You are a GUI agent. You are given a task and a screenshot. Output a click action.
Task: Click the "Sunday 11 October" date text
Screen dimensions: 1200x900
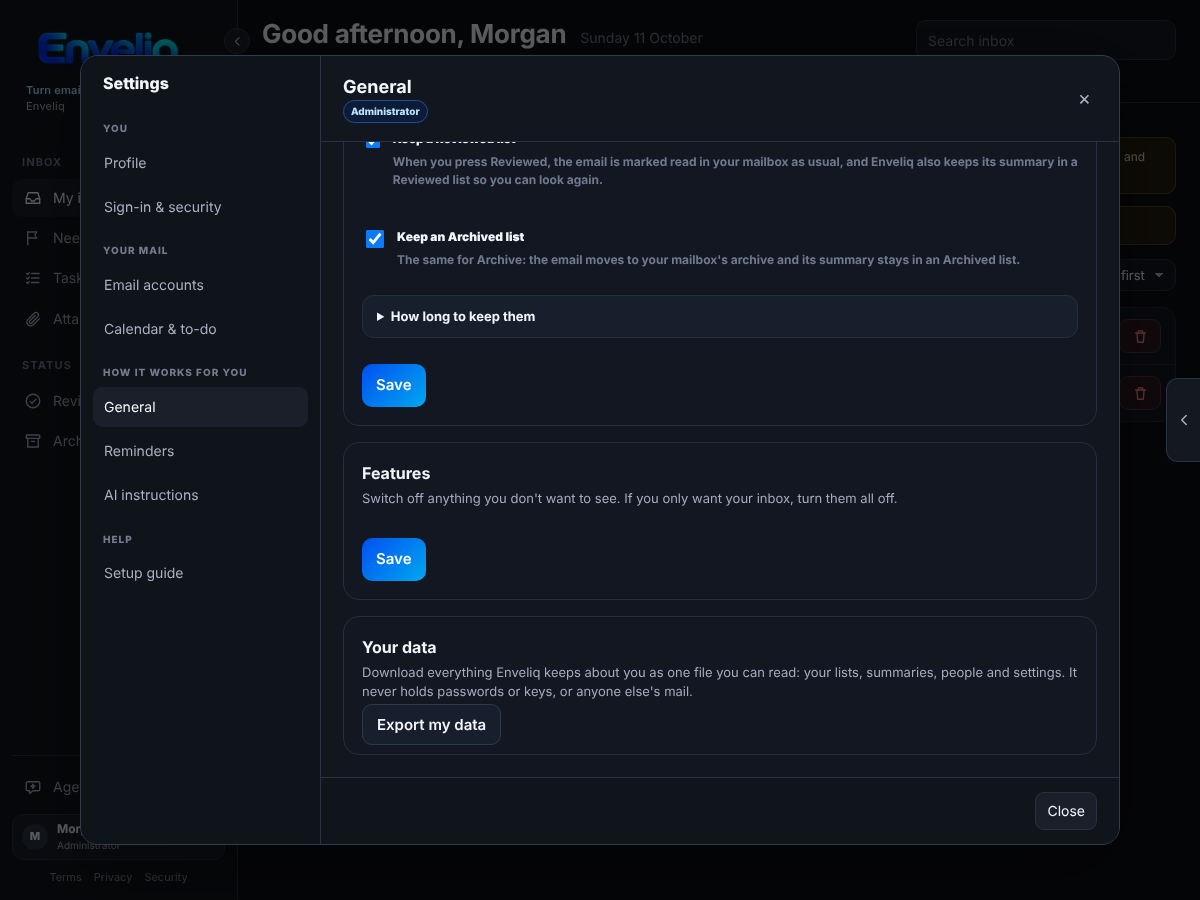point(641,38)
